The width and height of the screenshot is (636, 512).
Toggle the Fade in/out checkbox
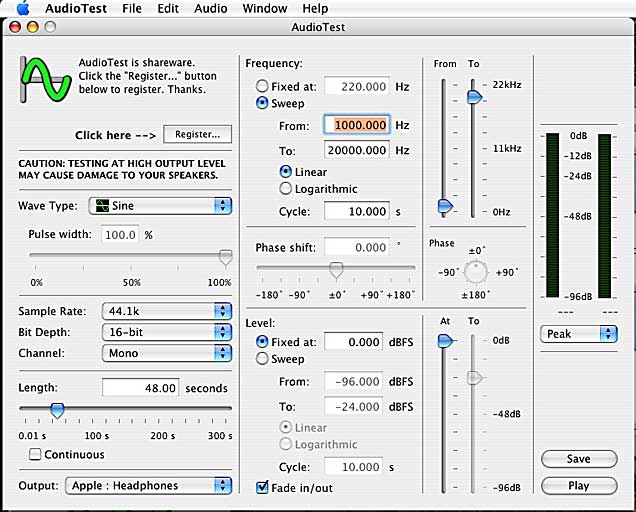[x=262, y=487]
